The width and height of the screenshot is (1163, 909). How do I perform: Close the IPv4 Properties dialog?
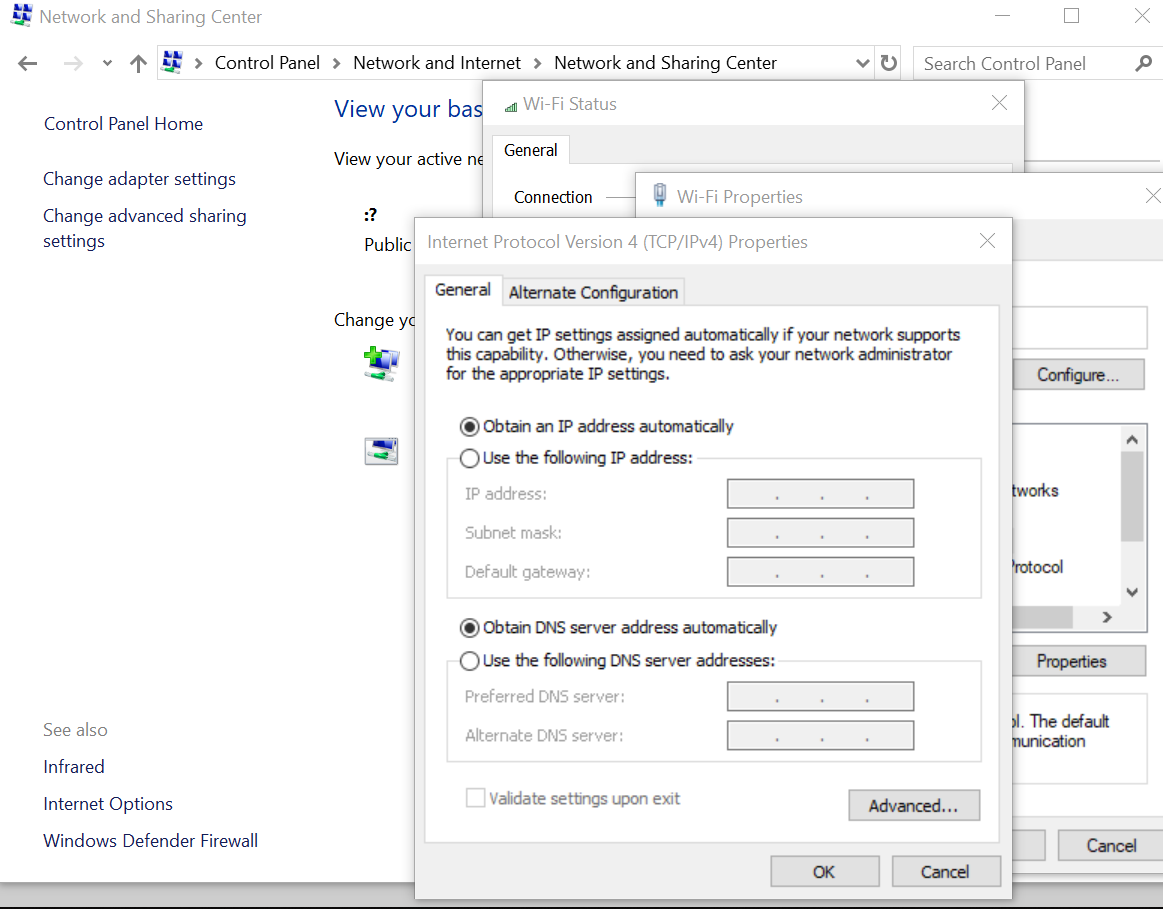[987, 241]
